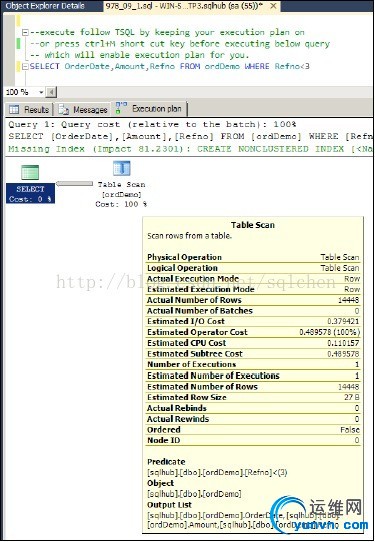
Task: Close the 978_09_1.sql query tab
Action: tap(273, 6)
